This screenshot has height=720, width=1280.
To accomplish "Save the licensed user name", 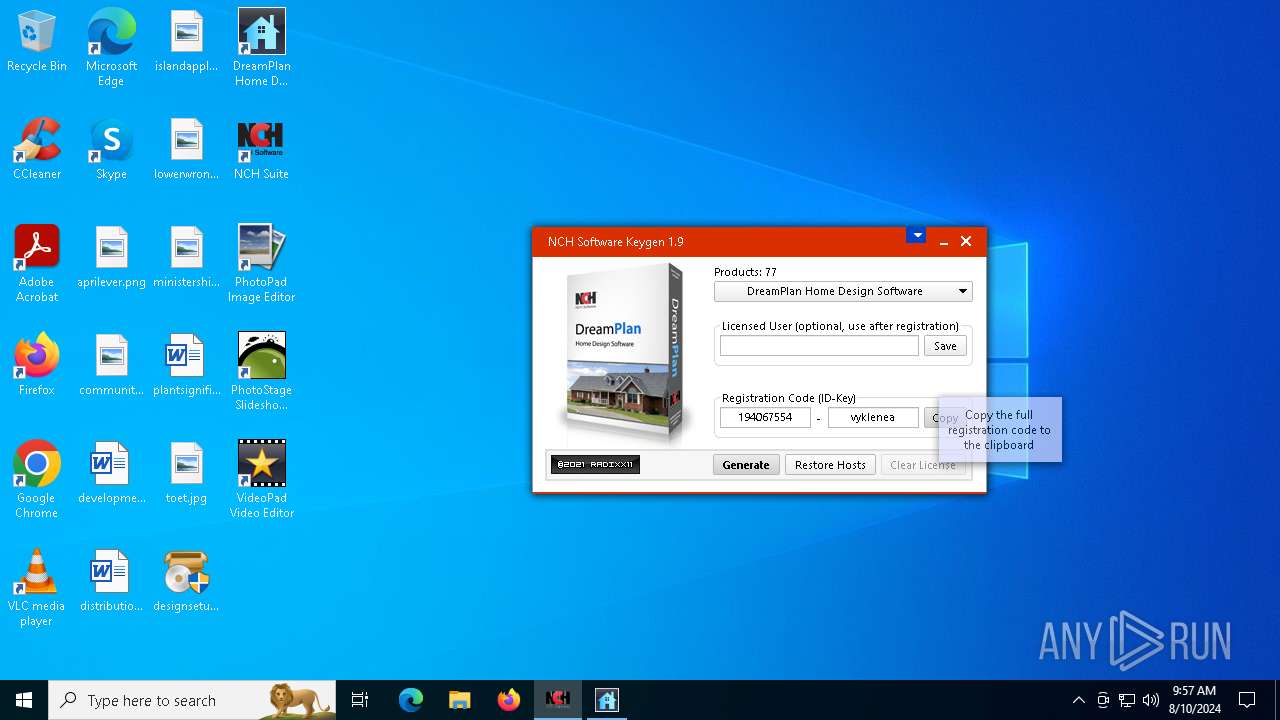I will [945, 346].
